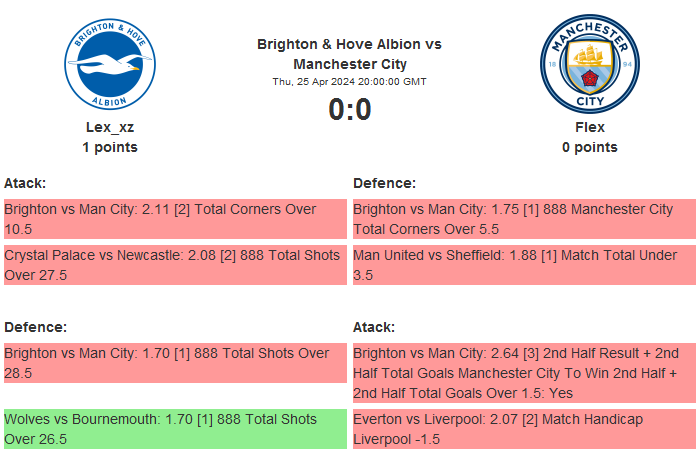The width and height of the screenshot is (700, 460).
Task: Click the Flex 0 points label
Action: tap(589, 147)
